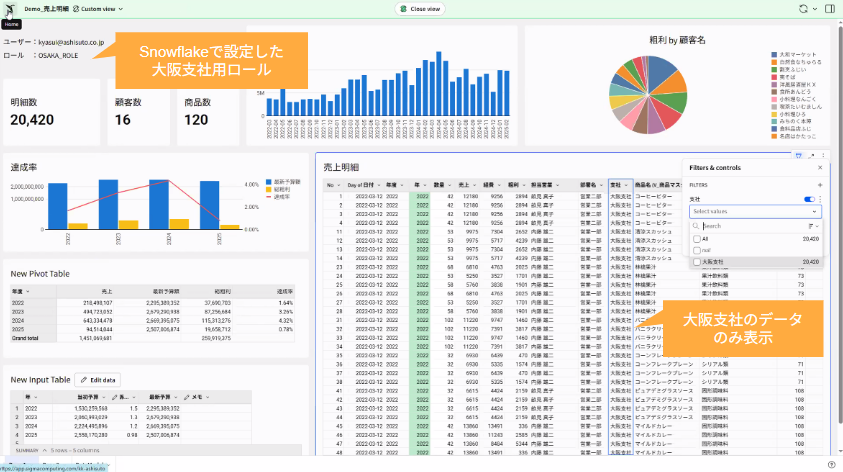Check the 大阪支社 checkbox
This screenshot has height=472, width=843.
click(x=696, y=262)
